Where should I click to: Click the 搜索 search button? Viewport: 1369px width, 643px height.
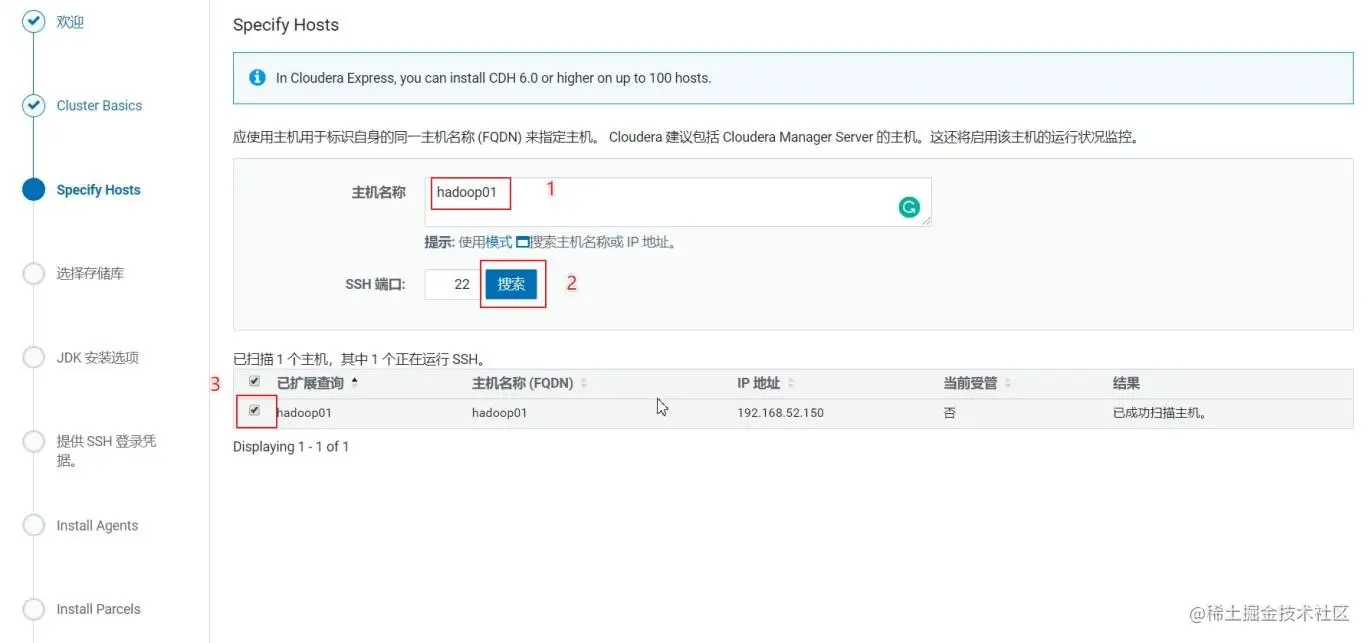(x=511, y=284)
